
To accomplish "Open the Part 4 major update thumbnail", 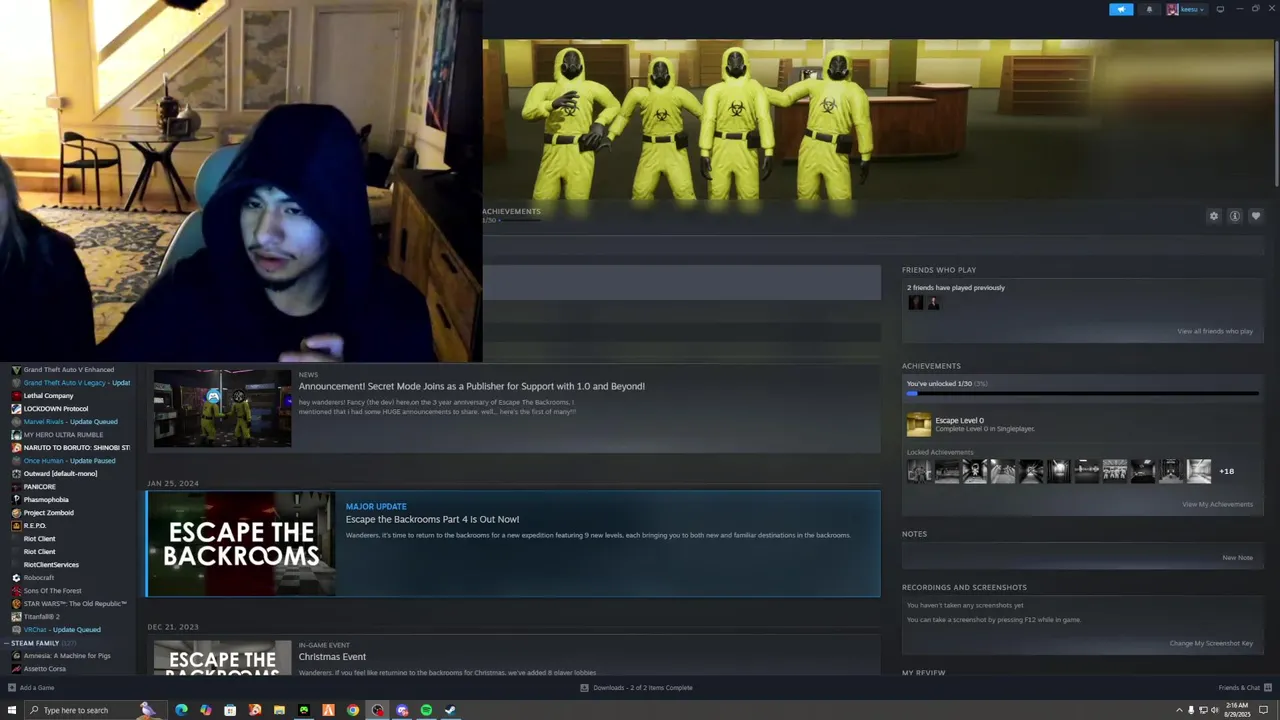I will (241, 544).
